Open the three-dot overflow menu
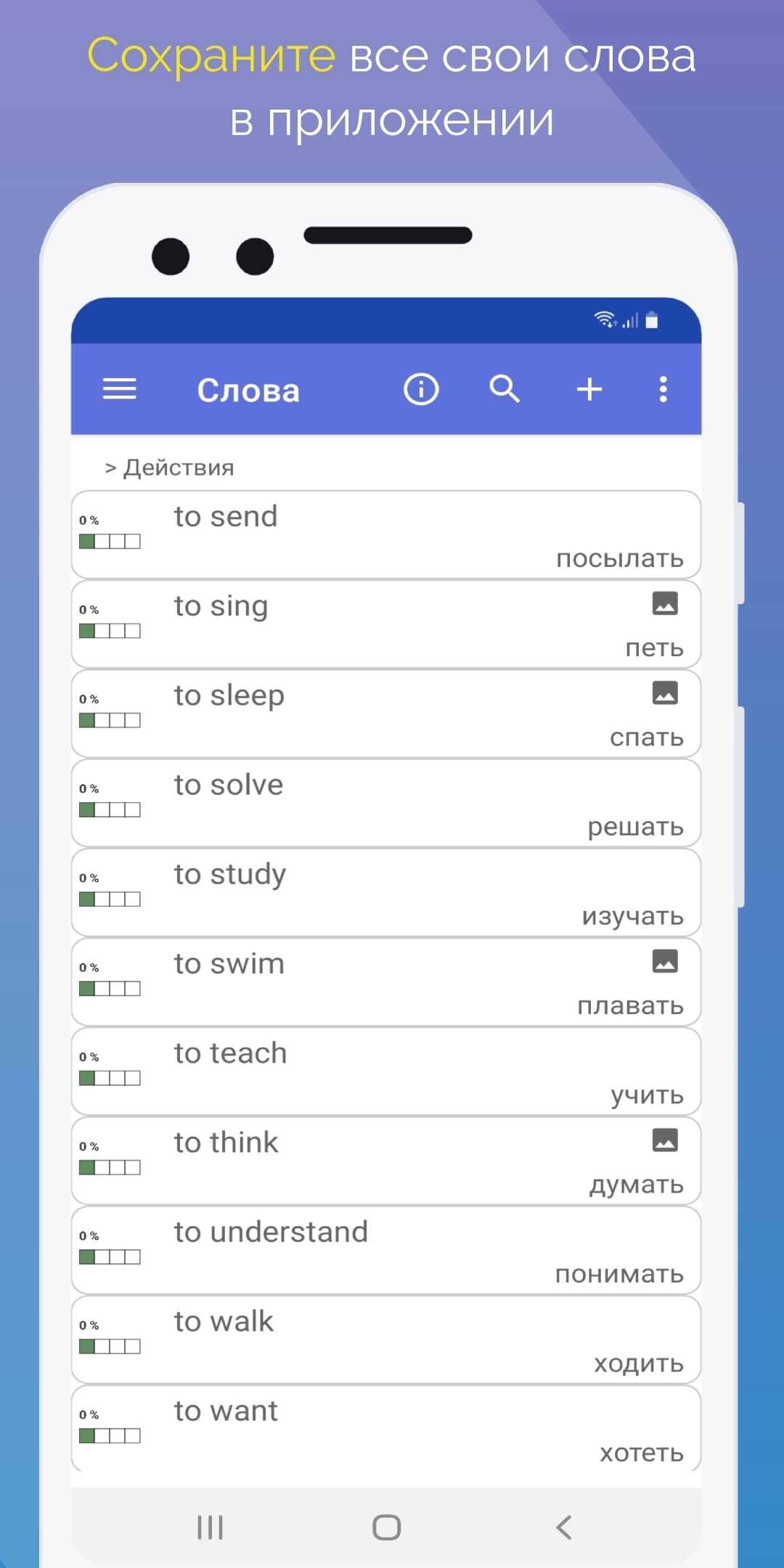The image size is (784, 1568). tap(663, 390)
